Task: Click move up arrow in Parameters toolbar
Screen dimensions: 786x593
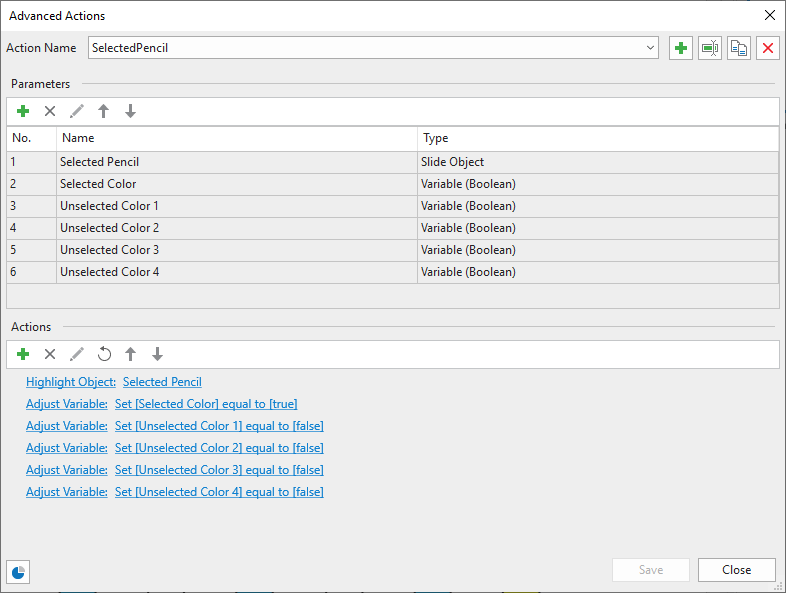Action: click(x=103, y=111)
